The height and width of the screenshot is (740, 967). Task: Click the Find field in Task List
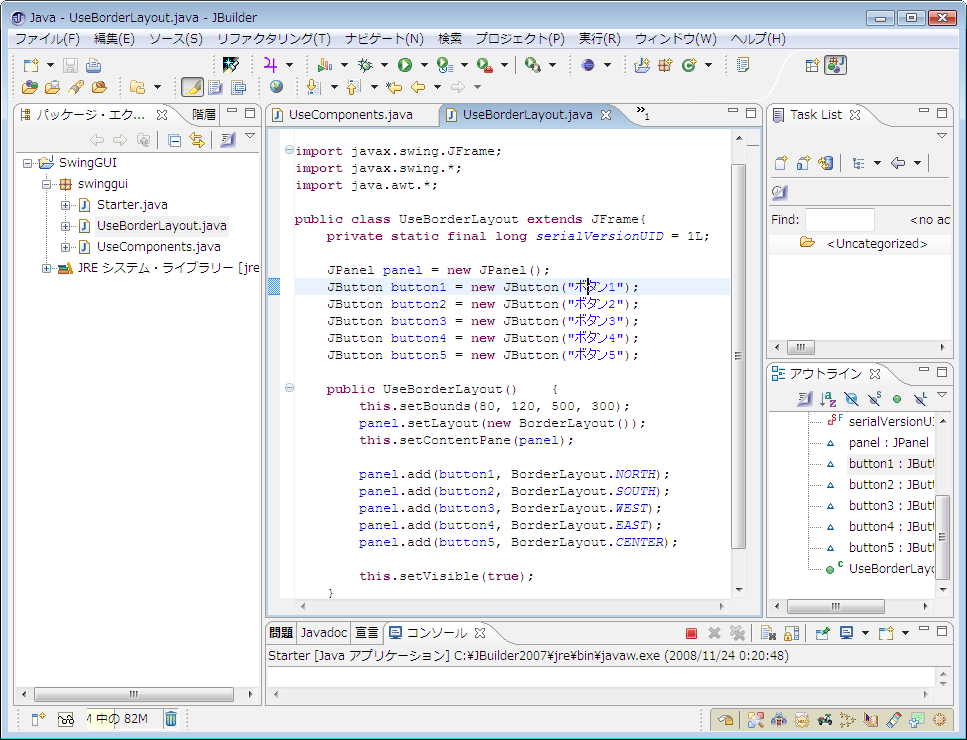tap(839, 220)
